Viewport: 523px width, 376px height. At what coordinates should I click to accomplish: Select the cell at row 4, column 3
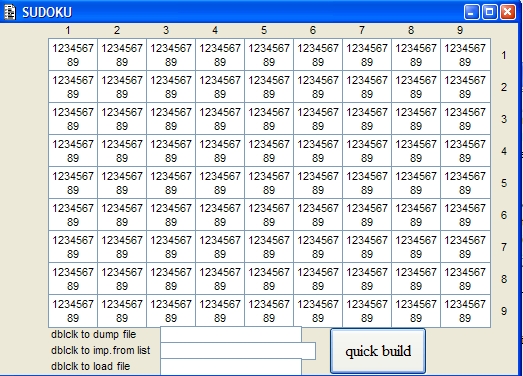(171, 151)
